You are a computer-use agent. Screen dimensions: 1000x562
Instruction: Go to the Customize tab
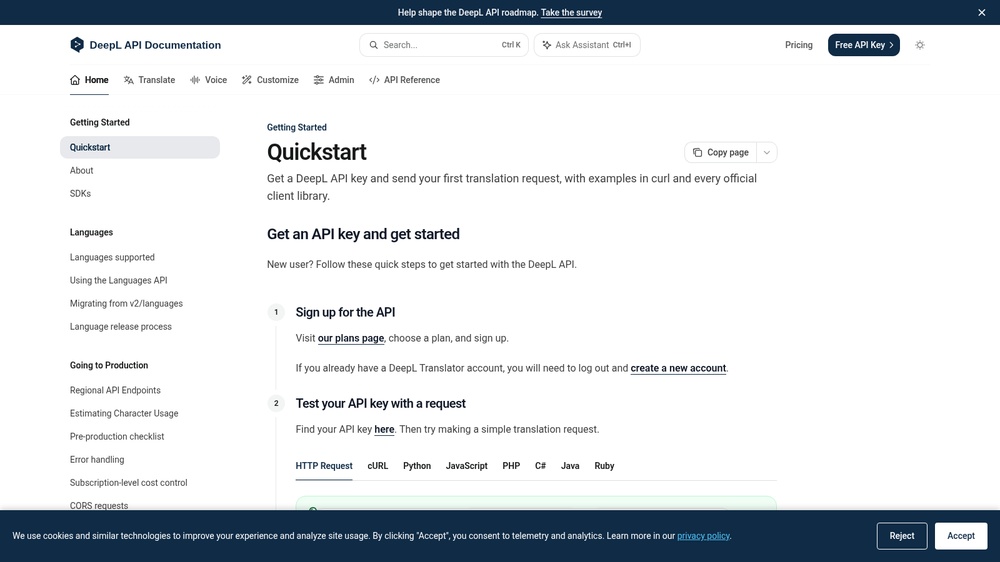tap(270, 80)
